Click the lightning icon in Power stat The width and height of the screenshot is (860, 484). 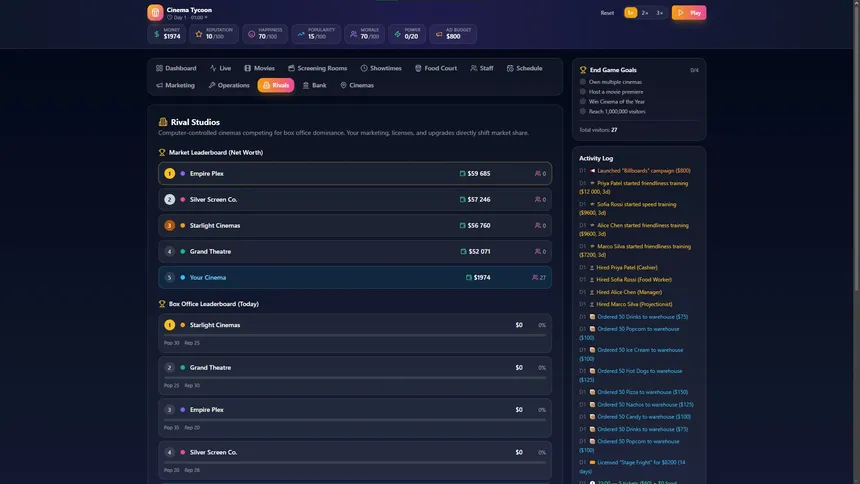[x=398, y=34]
